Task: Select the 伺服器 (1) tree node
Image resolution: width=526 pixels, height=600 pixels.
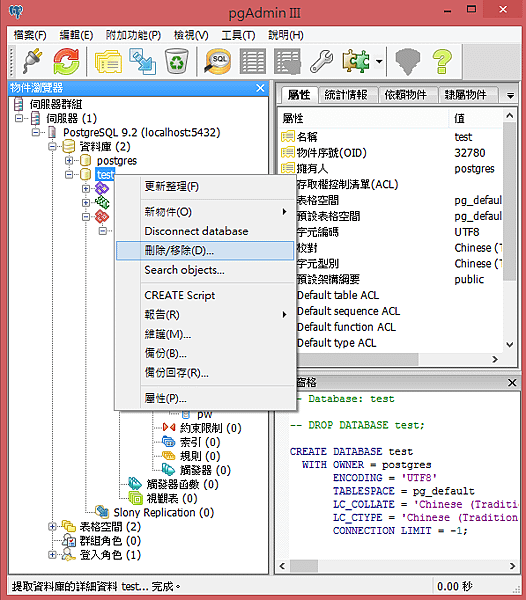Action: coord(72,118)
